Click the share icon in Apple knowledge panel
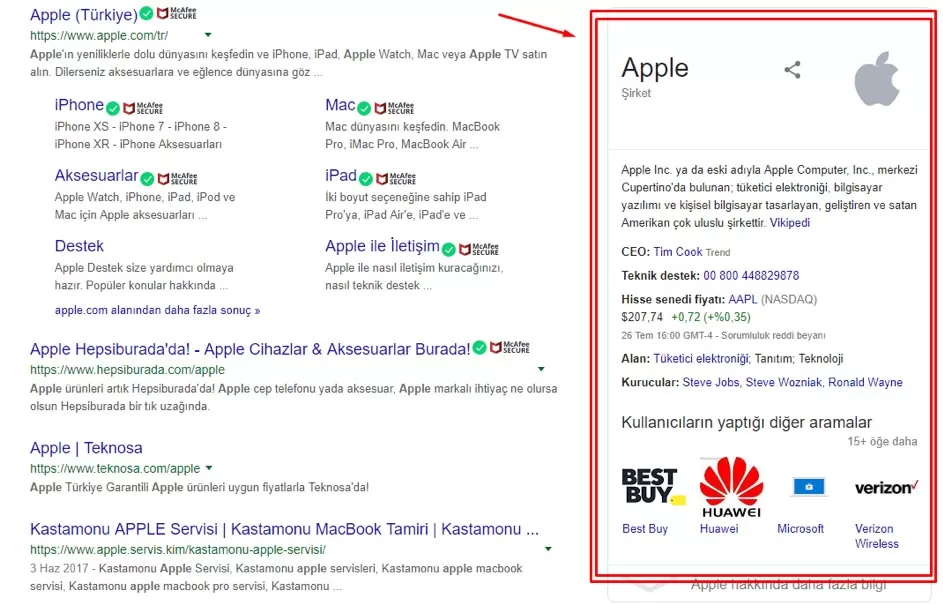943x604 pixels. point(792,70)
